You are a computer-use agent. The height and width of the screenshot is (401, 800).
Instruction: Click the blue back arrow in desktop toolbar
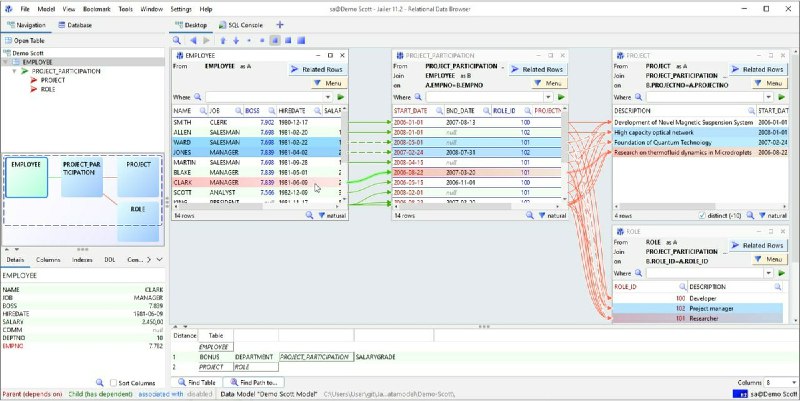(193, 40)
